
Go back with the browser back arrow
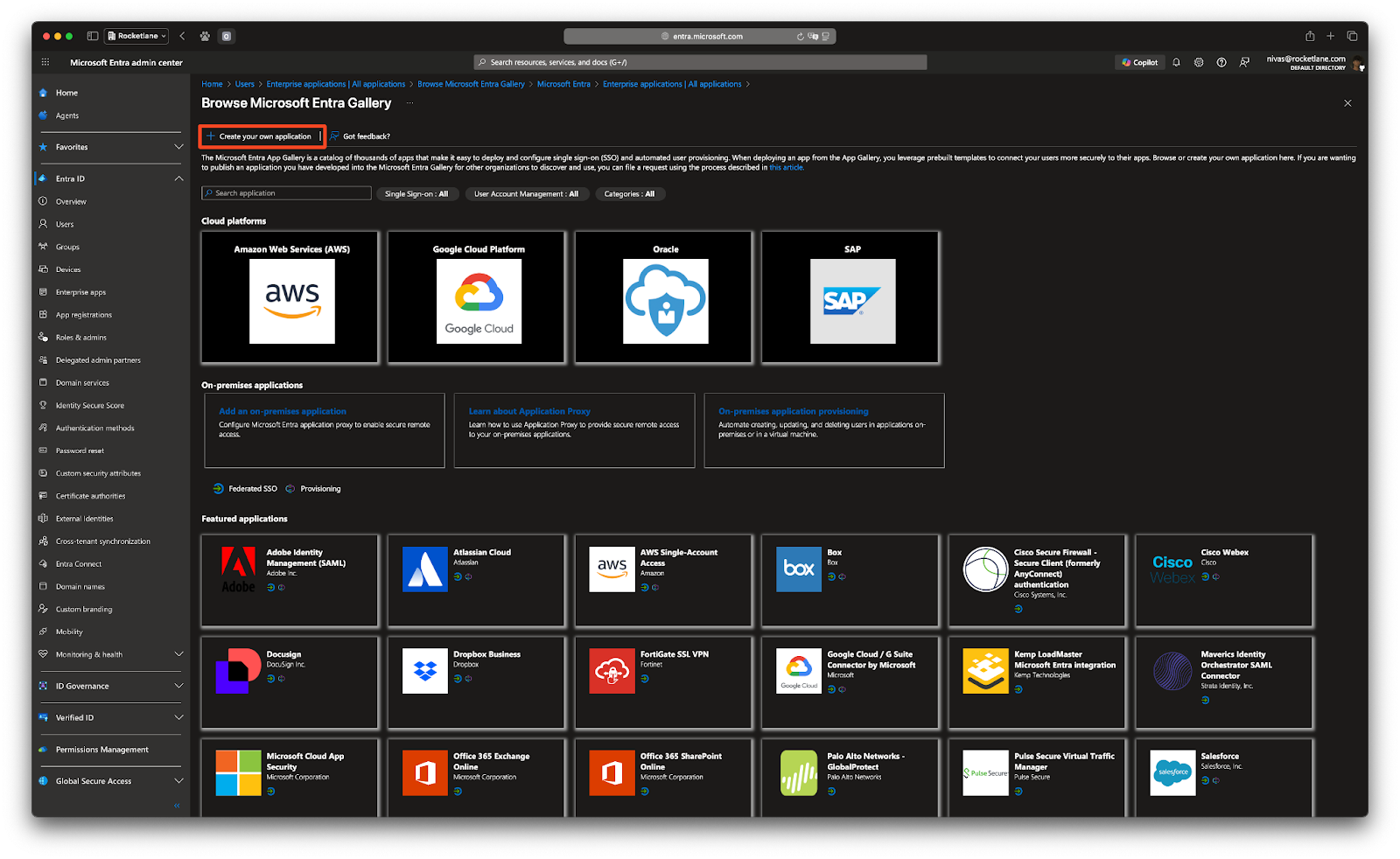[x=182, y=36]
